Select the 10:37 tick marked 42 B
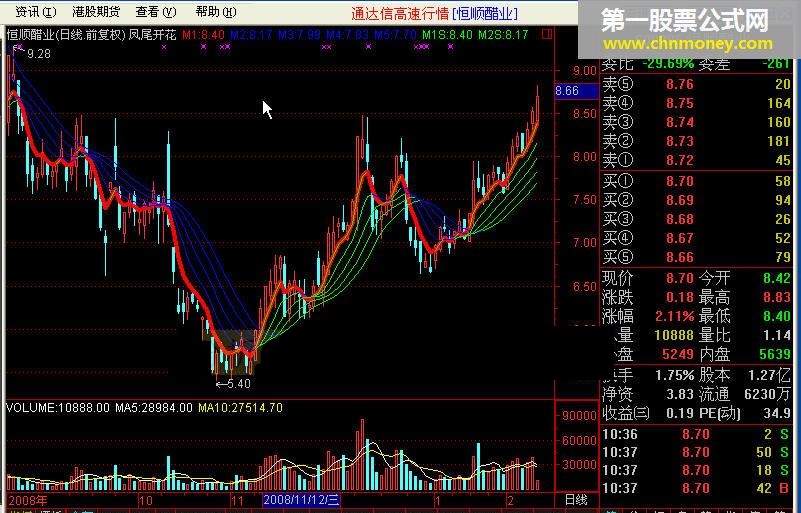The height and width of the screenshot is (513, 801). (695, 488)
